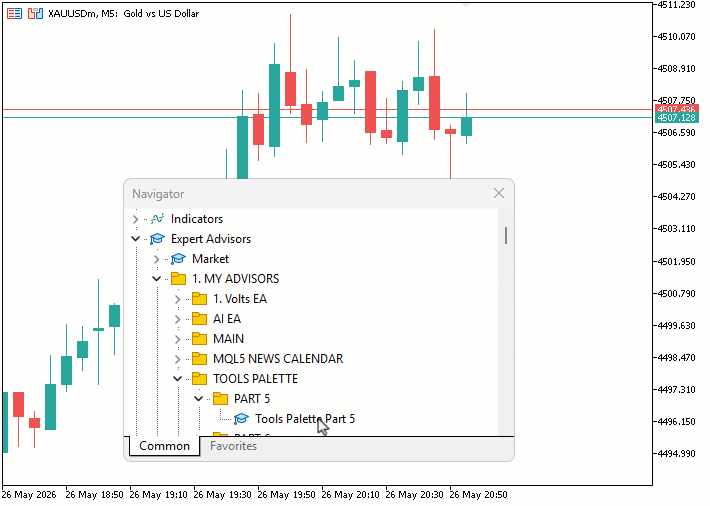Collapse the TOOLS PALETTE folder

(x=178, y=379)
